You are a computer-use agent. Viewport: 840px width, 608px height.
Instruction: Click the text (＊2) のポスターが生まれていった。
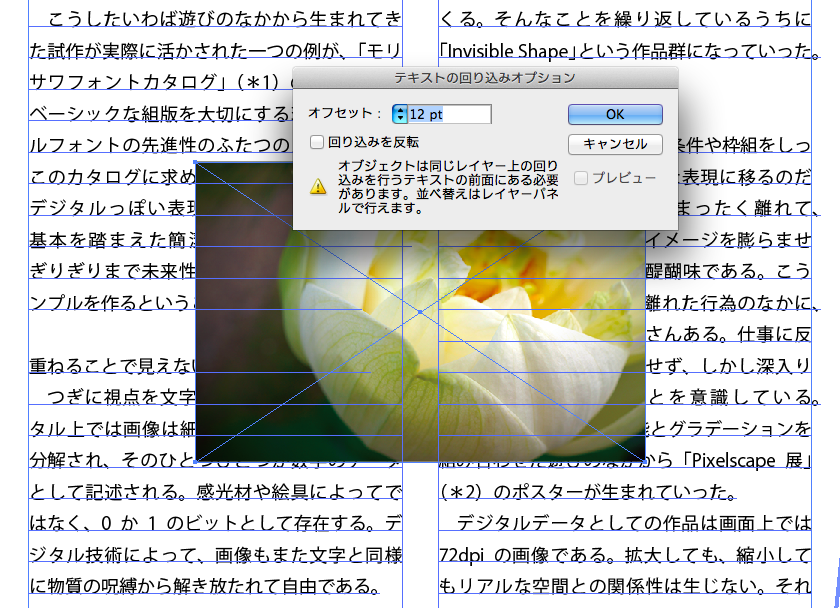click(x=588, y=492)
